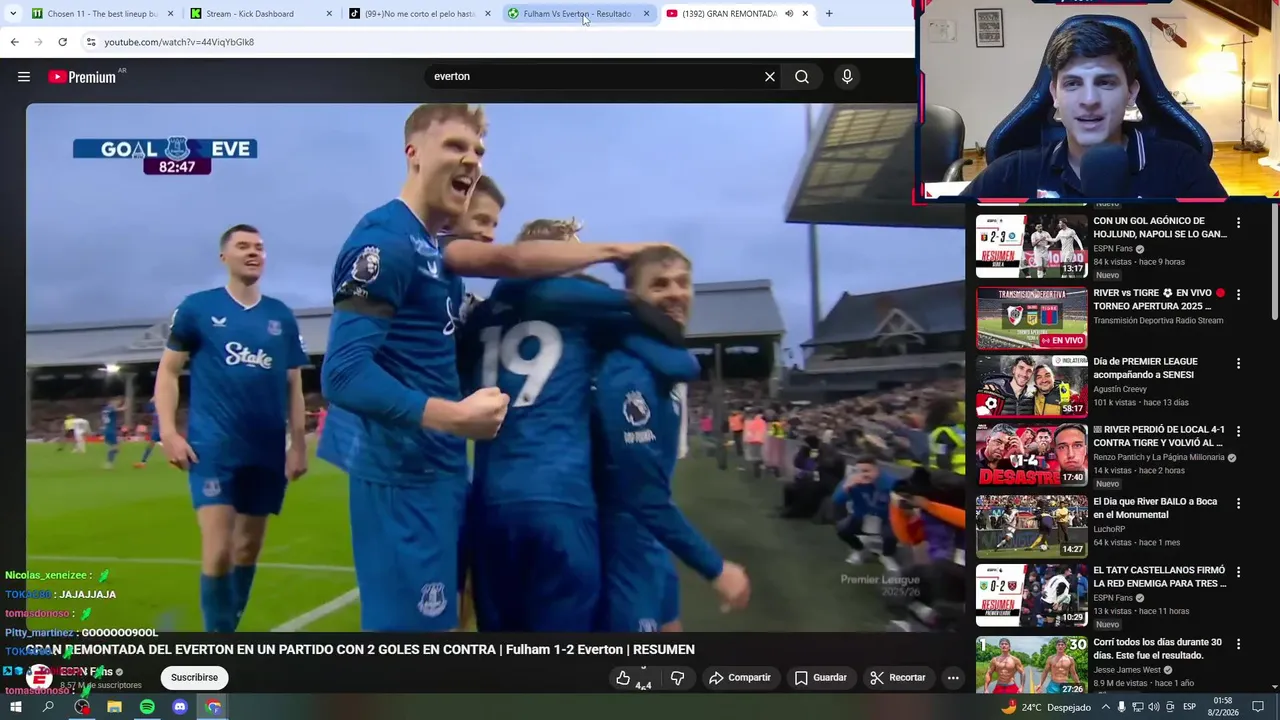1280x720 pixels.
Task: Open options for Día de Premier League
Action: 1238,363
